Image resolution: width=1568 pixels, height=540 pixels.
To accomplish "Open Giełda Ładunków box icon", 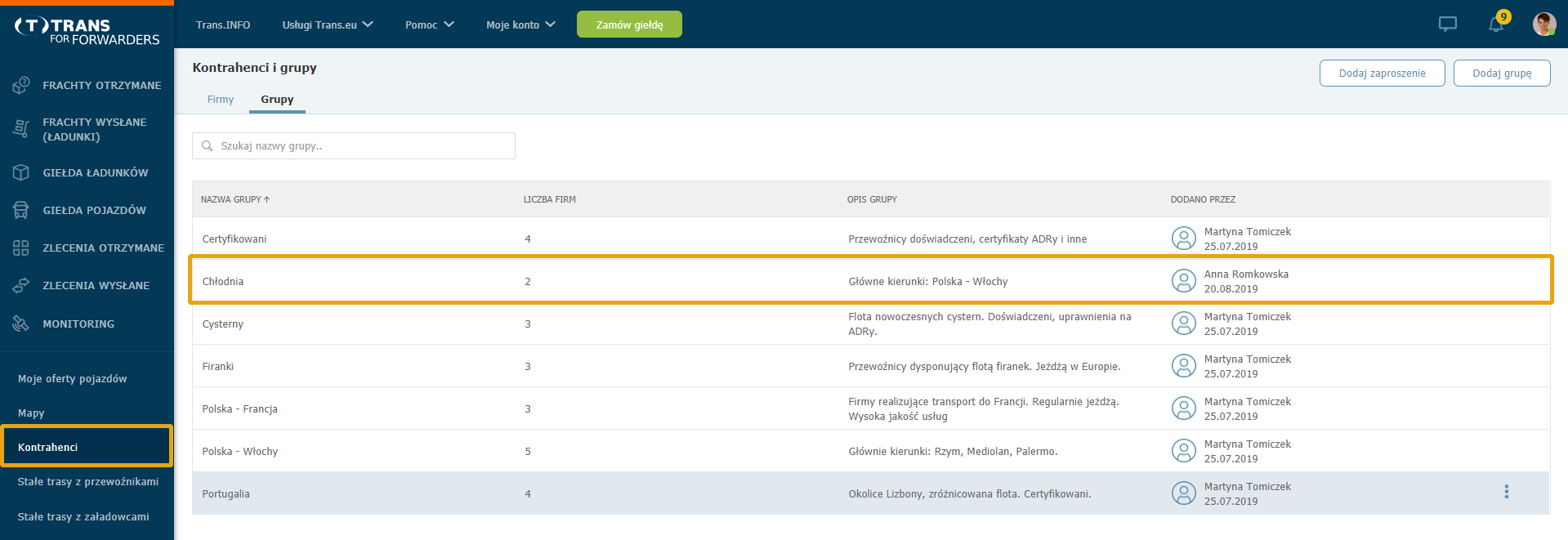I will point(21,172).
